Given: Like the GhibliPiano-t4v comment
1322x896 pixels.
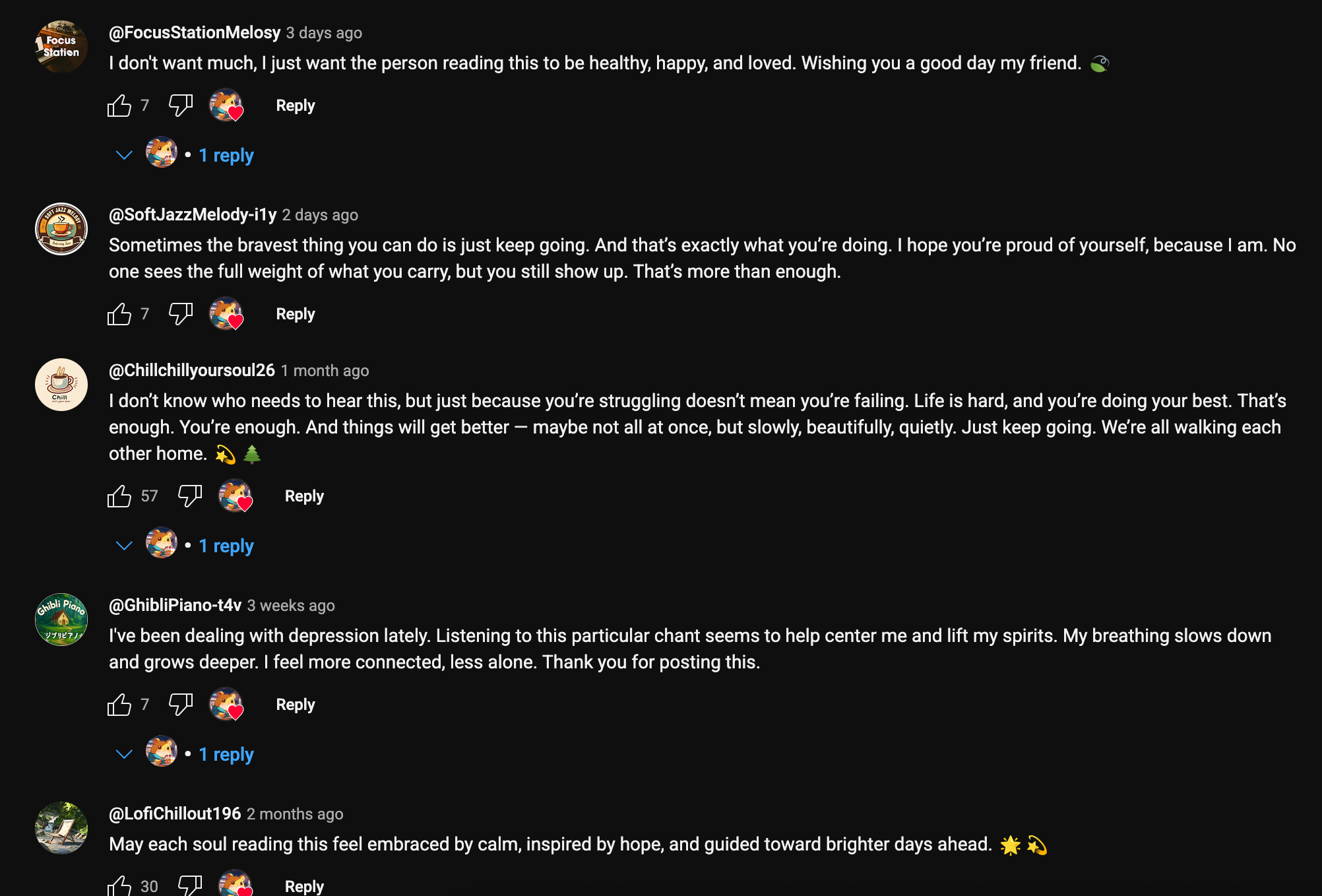Looking at the screenshot, I should [x=119, y=705].
